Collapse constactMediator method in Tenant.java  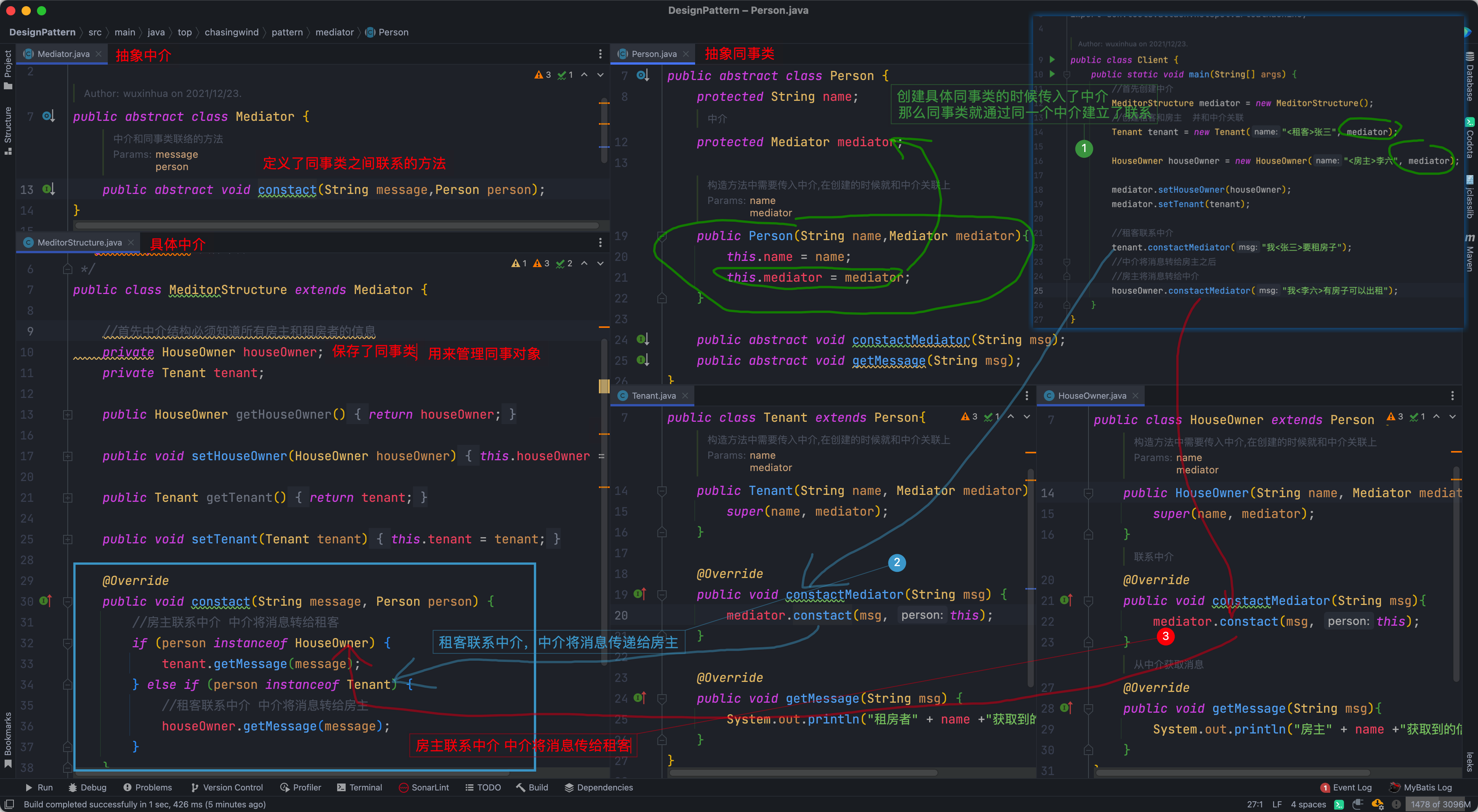tap(662, 595)
